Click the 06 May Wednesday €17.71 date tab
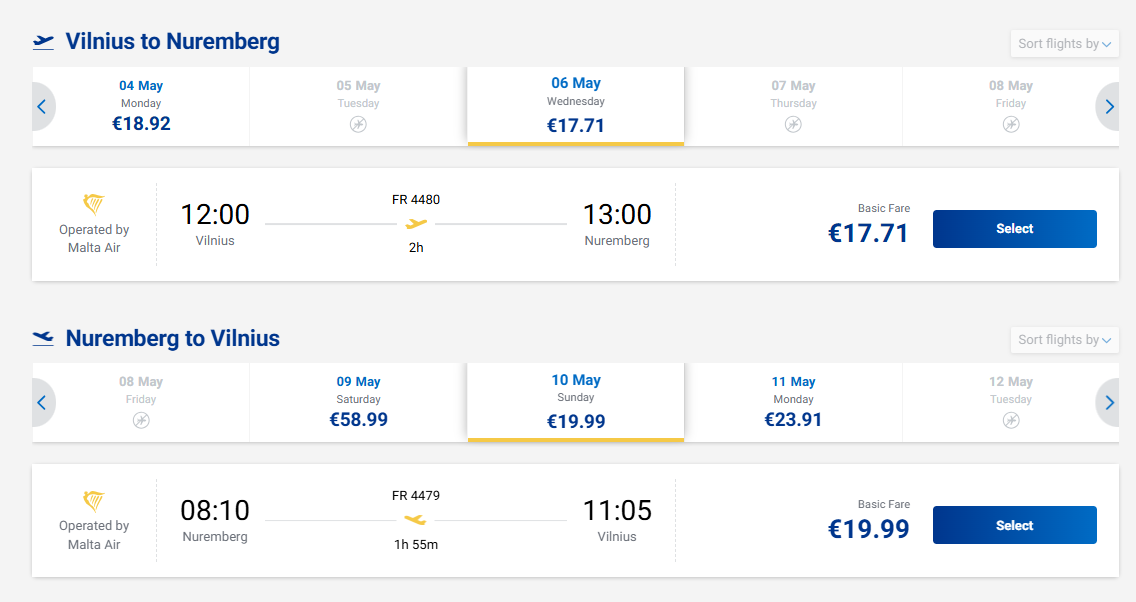1136x602 pixels. 575,105
